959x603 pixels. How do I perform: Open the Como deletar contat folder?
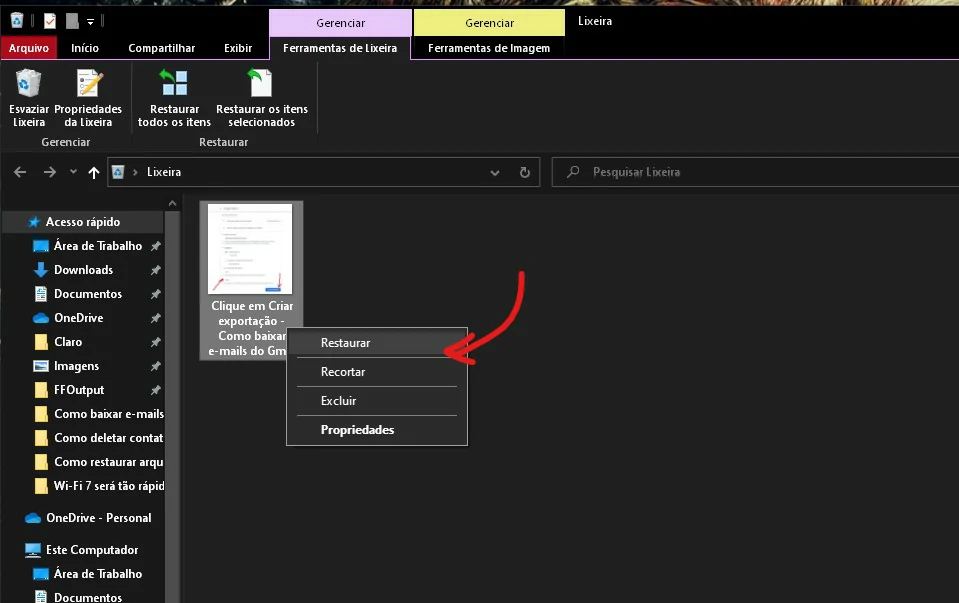click(x=109, y=438)
